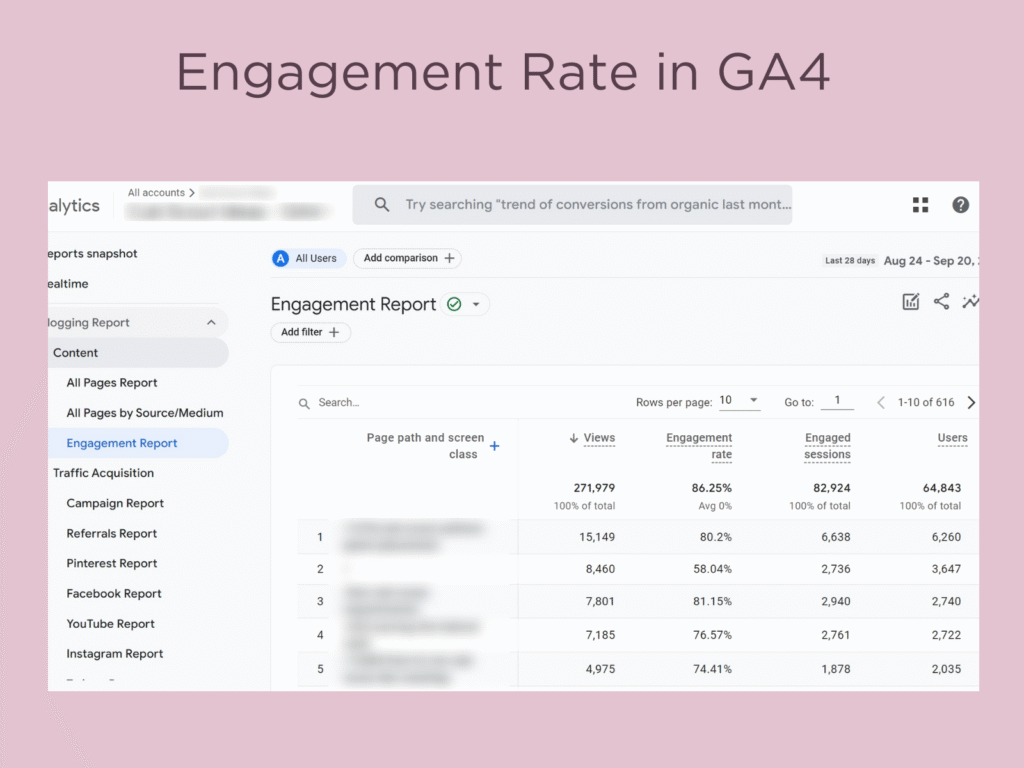Collapse the Blogging Report section

click(211, 323)
